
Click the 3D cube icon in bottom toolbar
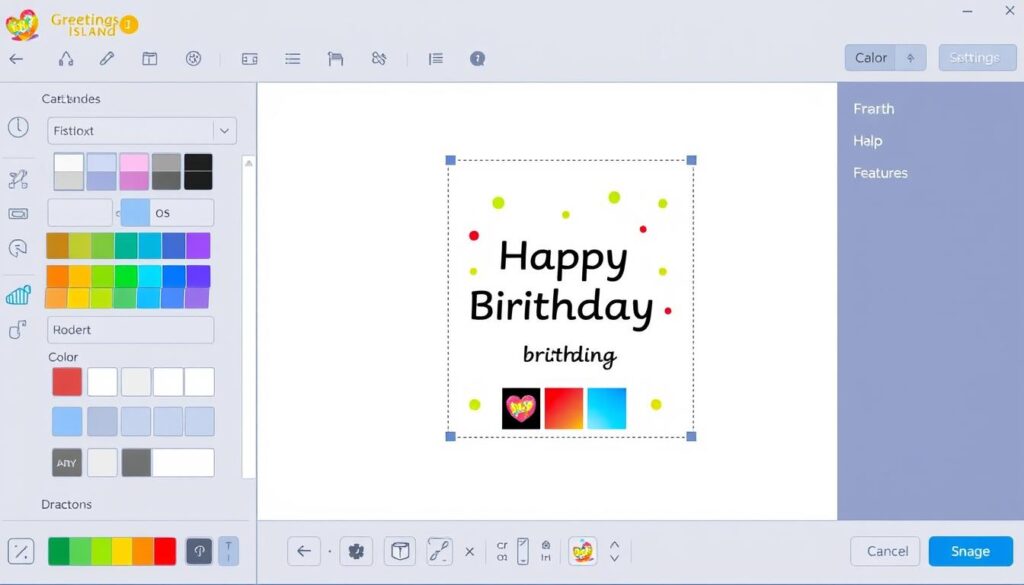[x=400, y=551]
